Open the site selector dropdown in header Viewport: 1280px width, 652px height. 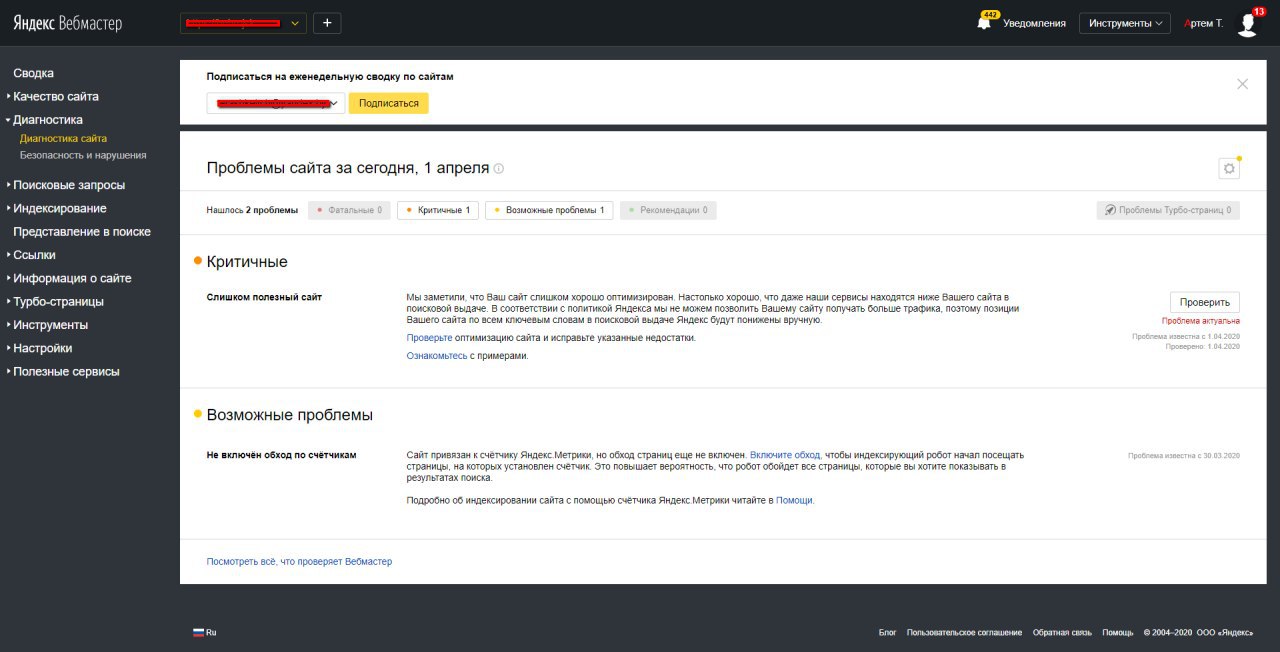pos(243,23)
